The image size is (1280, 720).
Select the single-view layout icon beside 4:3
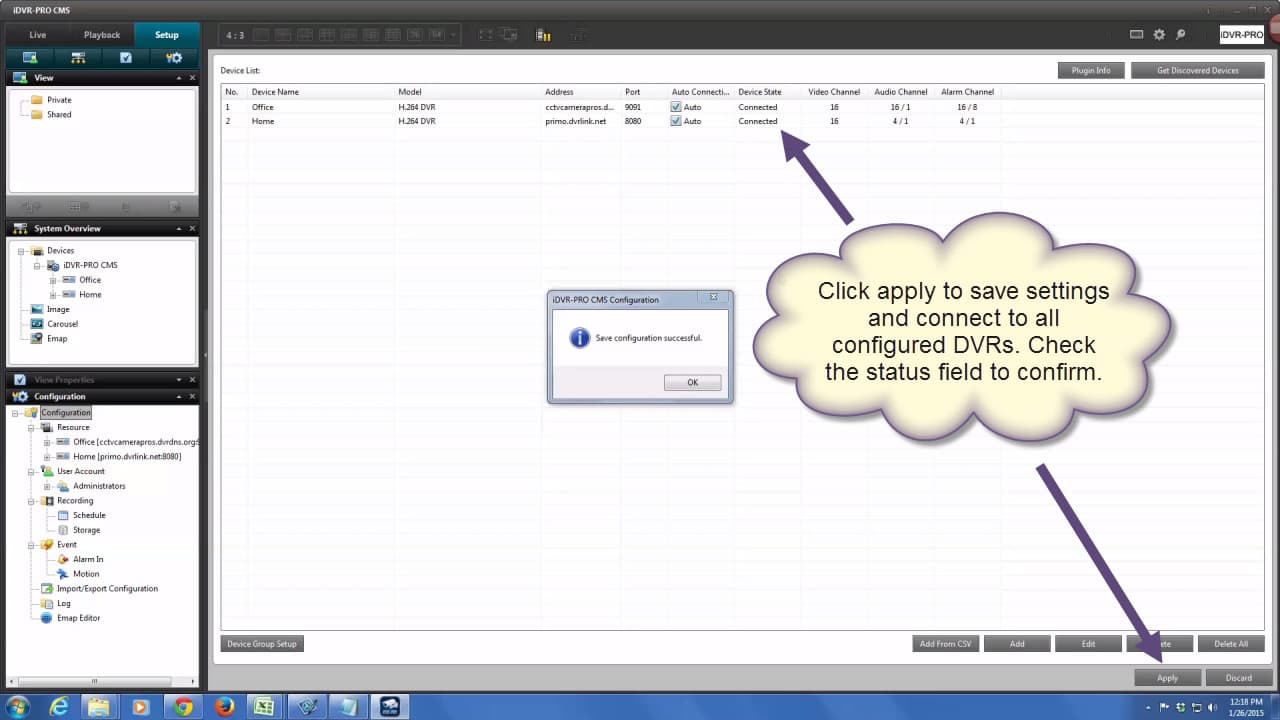tap(261, 35)
